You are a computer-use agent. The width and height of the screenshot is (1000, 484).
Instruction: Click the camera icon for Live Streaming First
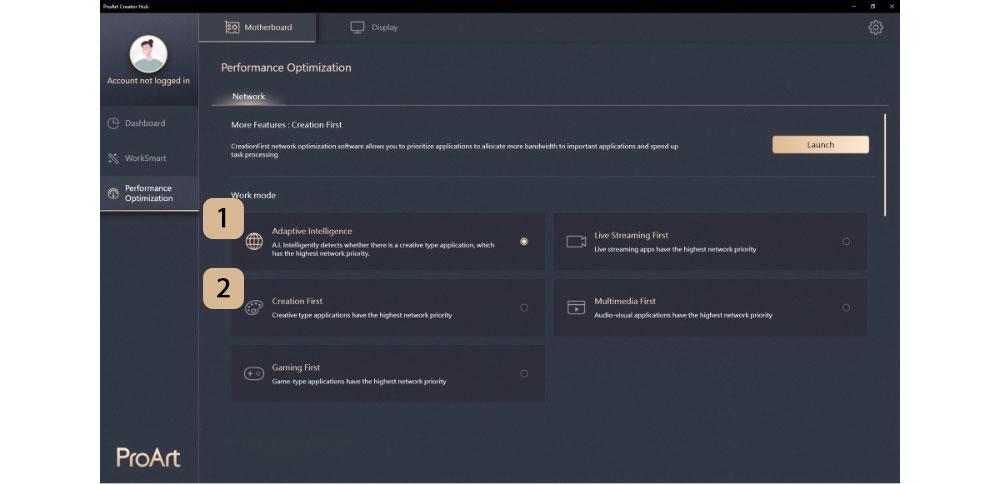(x=576, y=242)
